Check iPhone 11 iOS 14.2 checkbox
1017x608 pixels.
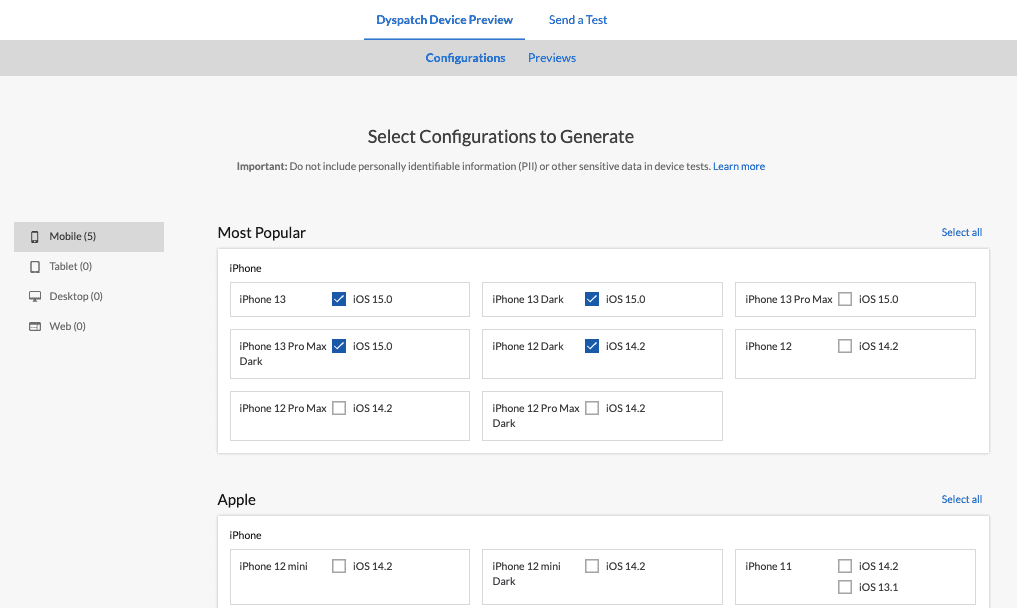tap(844, 566)
